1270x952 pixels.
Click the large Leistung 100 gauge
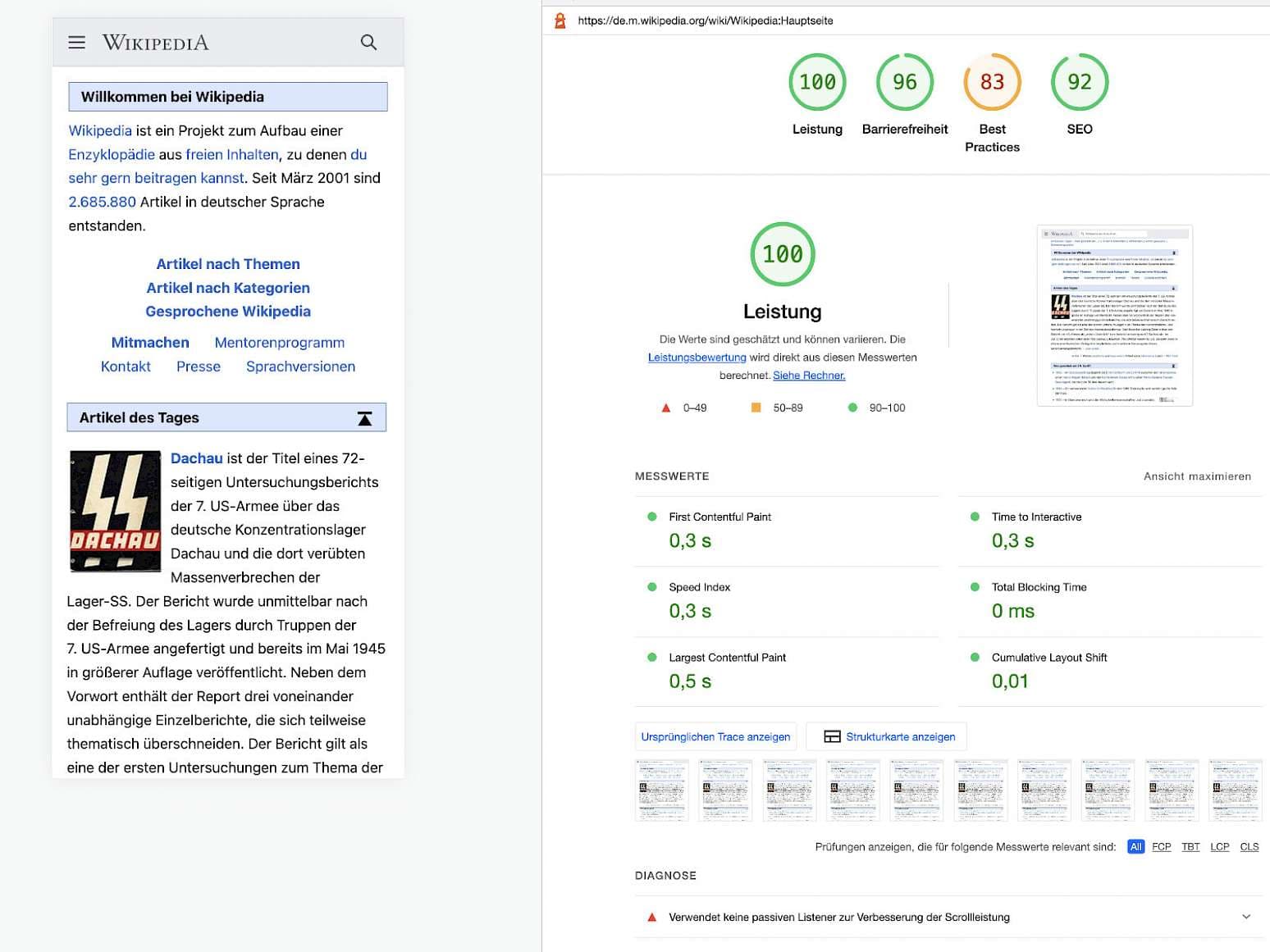[783, 254]
